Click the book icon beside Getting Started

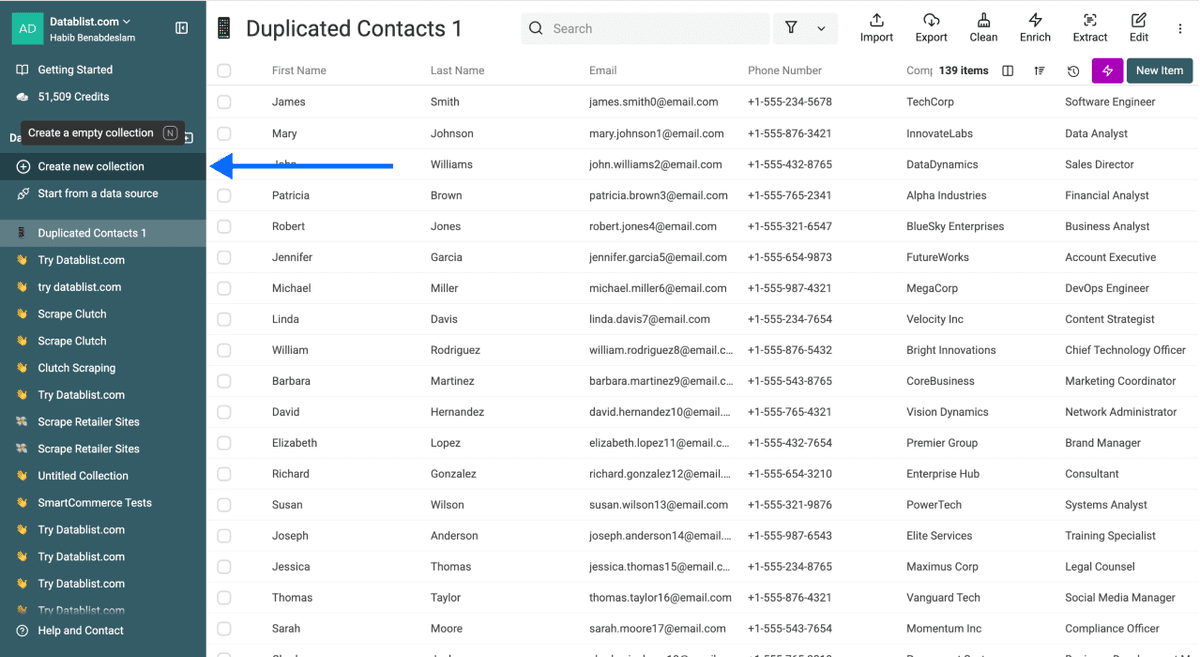pos(22,70)
